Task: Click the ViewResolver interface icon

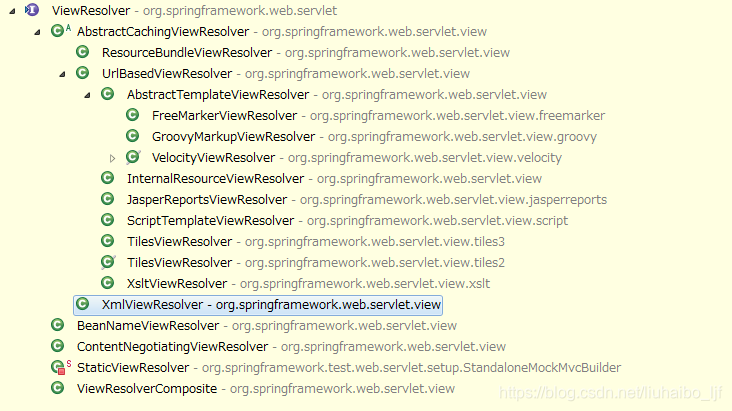Action: coord(32,10)
